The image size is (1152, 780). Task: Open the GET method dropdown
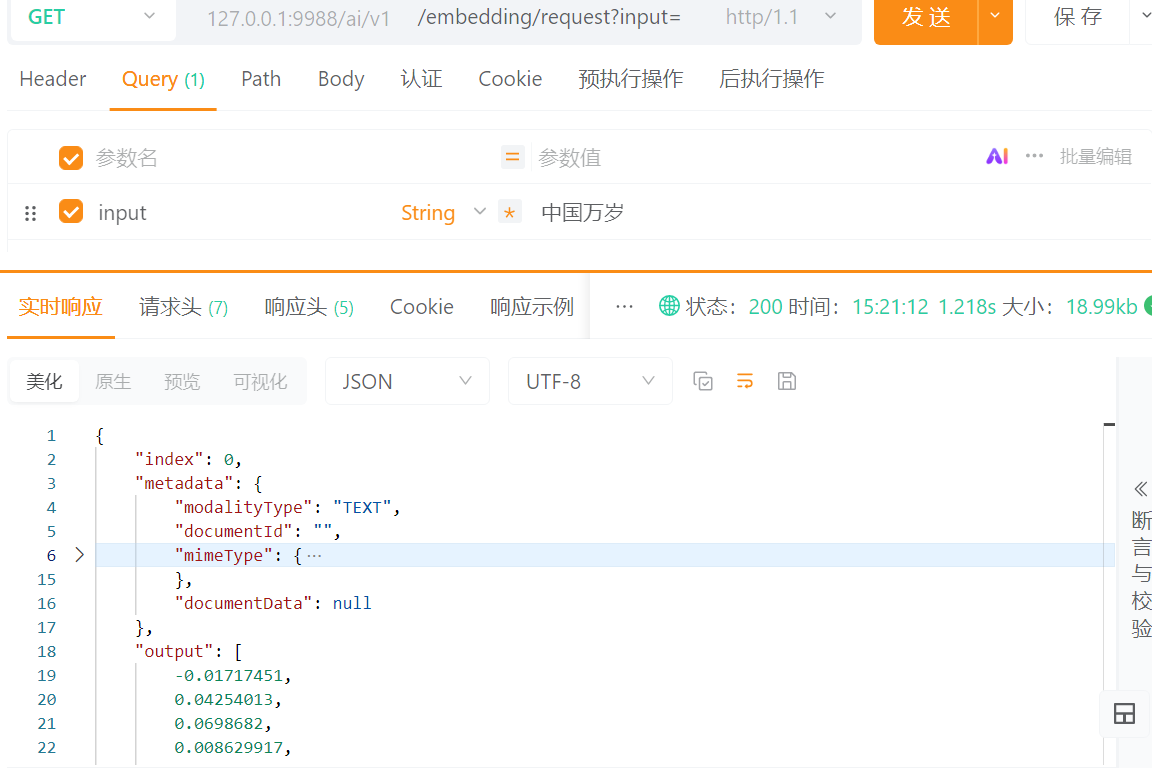pos(92,17)
